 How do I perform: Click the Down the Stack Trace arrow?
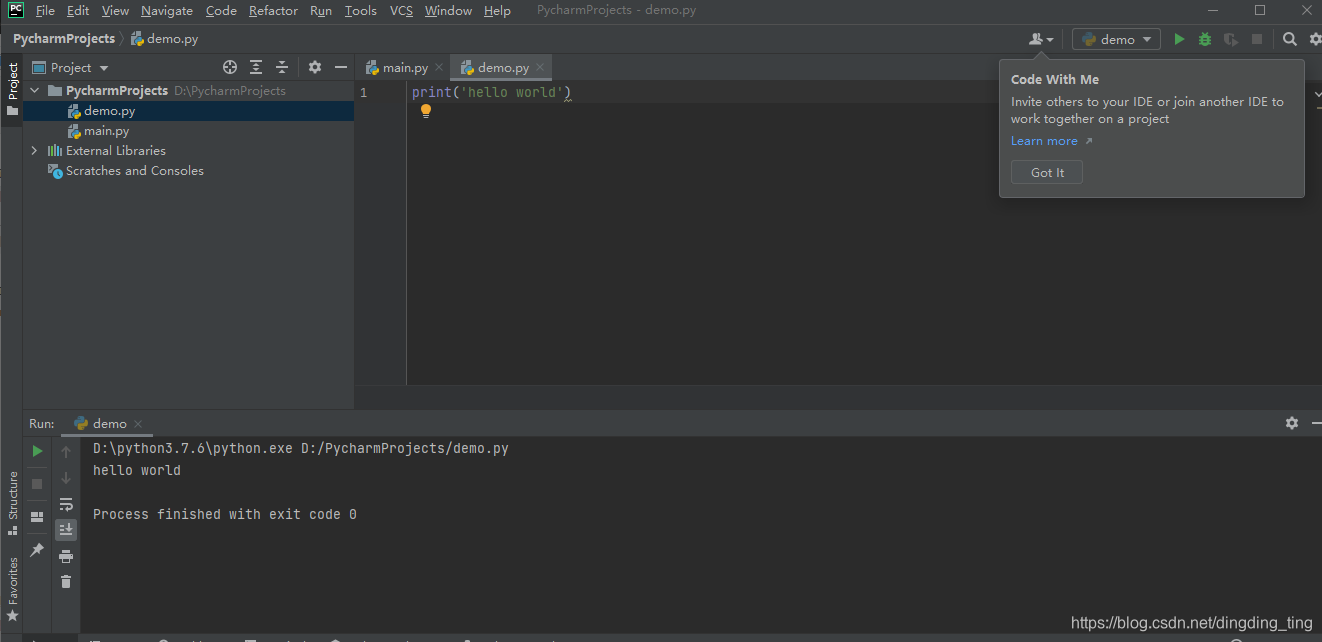tap(66, 477)
